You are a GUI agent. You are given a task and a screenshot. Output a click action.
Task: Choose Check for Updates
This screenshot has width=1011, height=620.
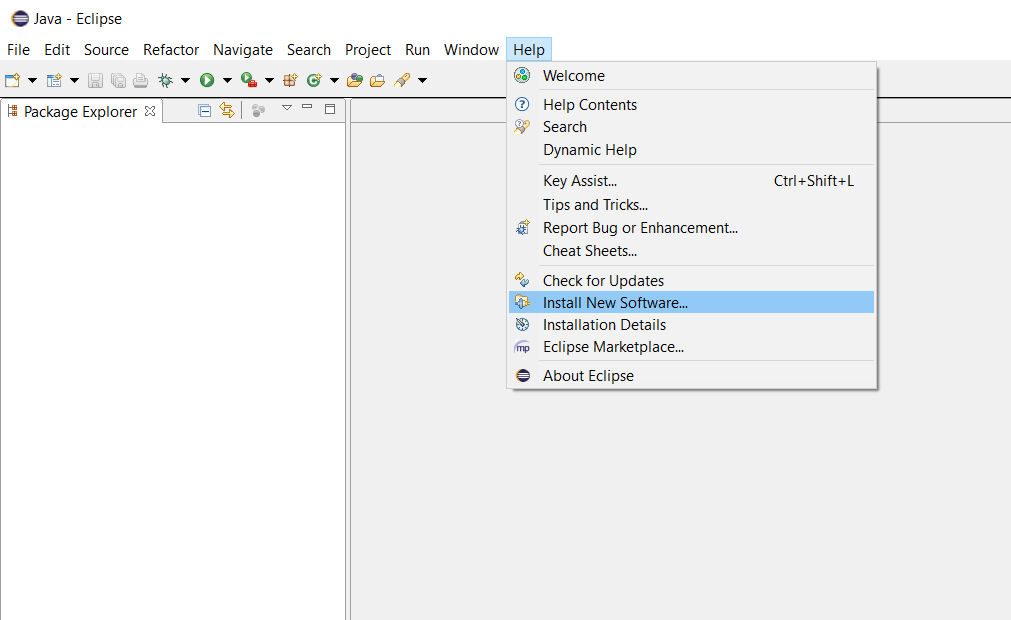(691, 280)
